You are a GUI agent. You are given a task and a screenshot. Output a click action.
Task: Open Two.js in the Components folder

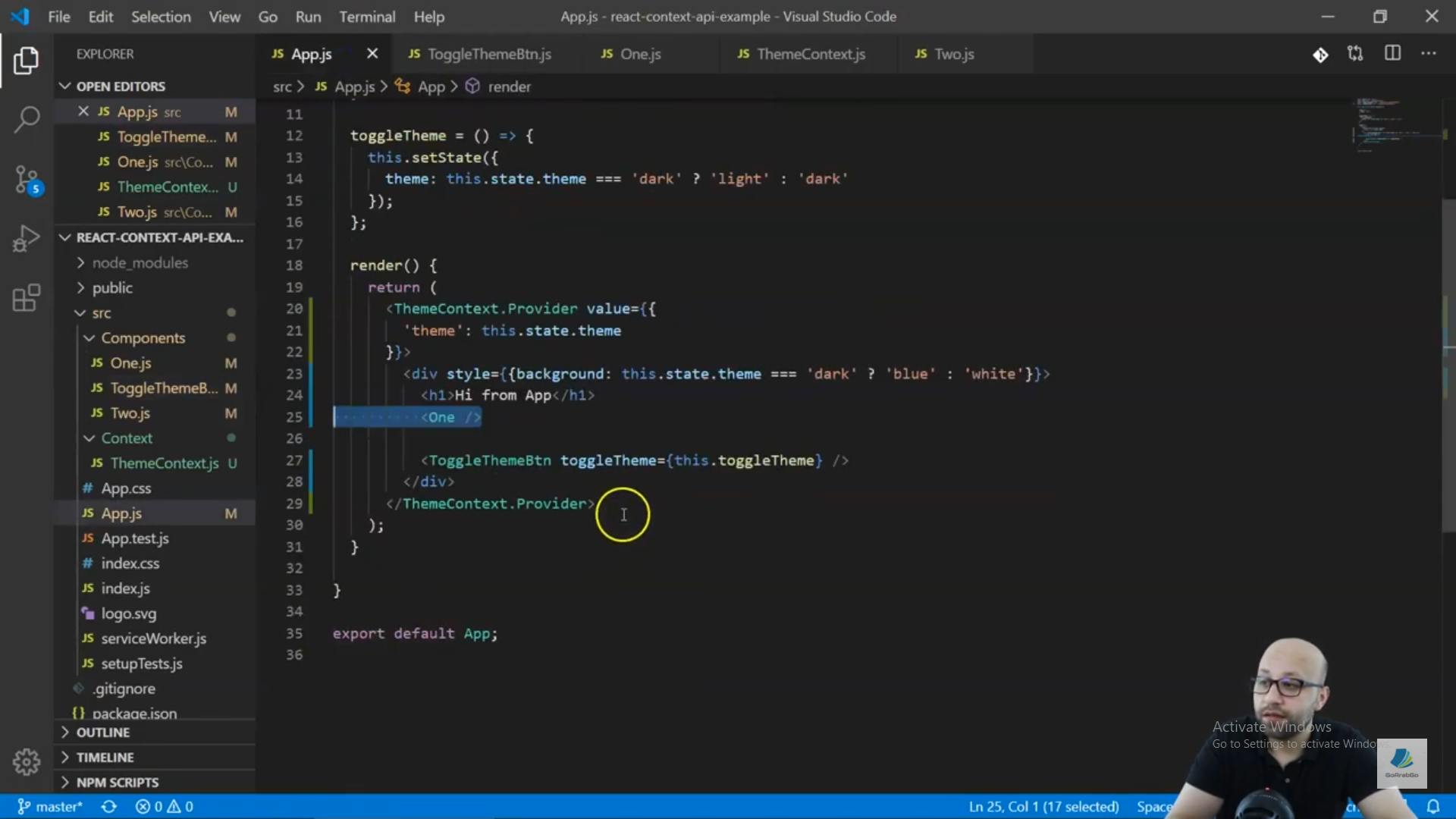(155, 413)
